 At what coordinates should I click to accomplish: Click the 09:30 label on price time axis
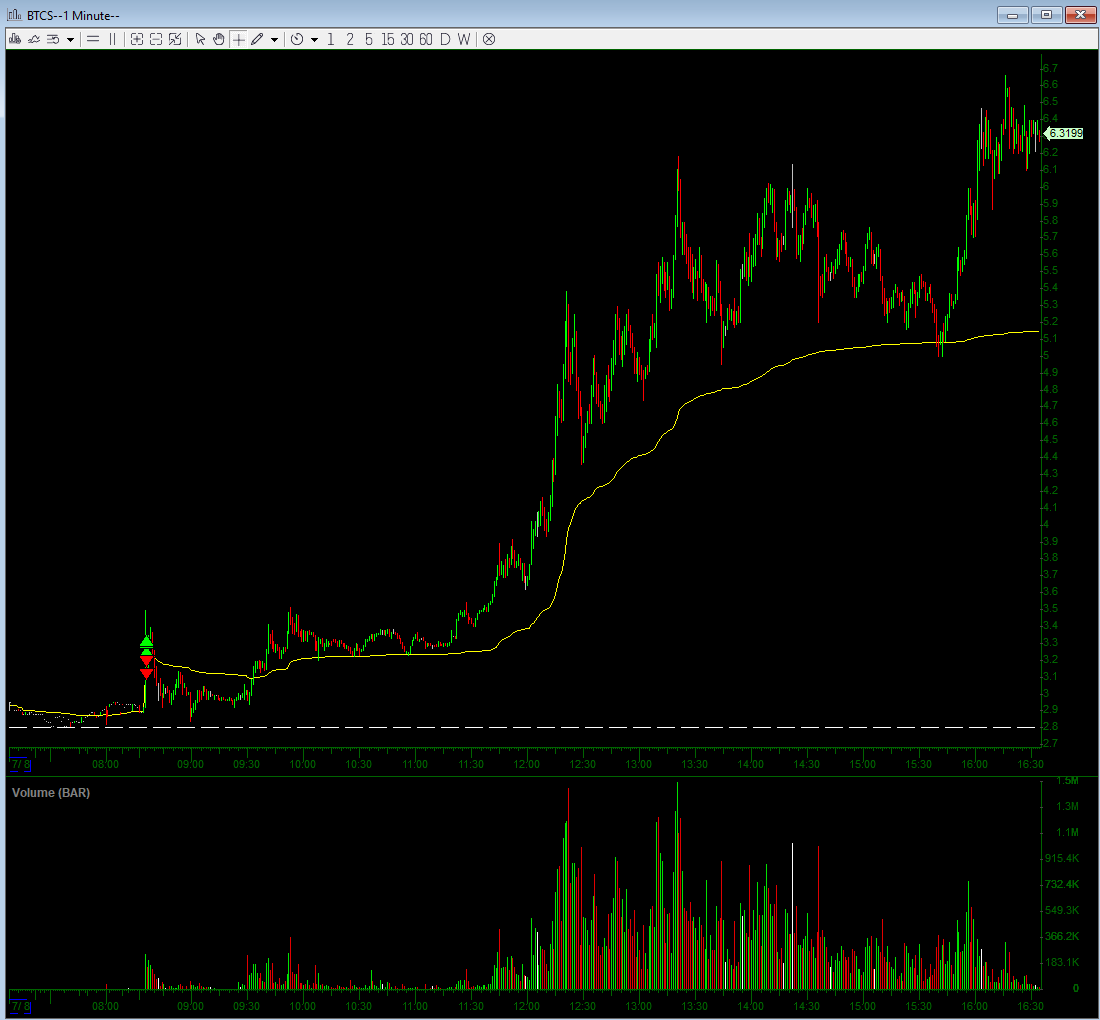(x=246, y=764)
